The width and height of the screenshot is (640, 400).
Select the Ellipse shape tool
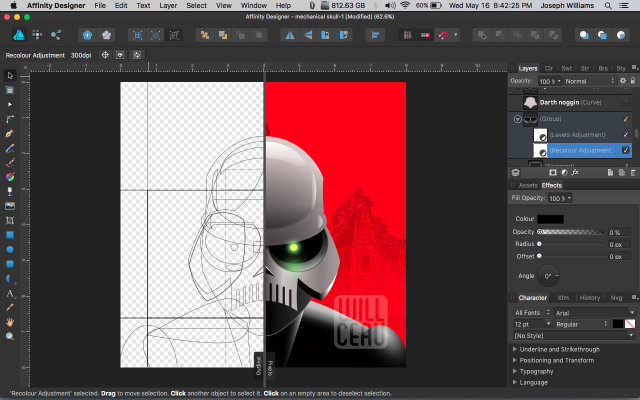pos(10,249)
